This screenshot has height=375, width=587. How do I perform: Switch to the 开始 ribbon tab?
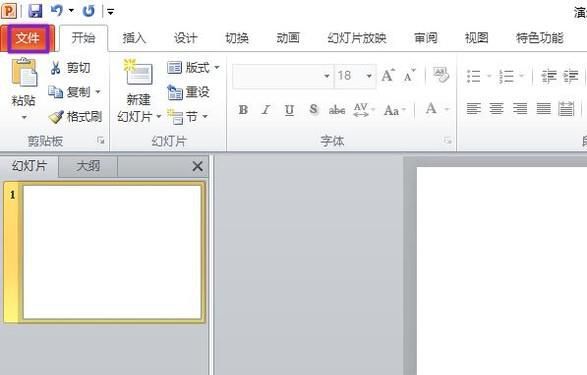pyautogui.click(x=83, y=38)
